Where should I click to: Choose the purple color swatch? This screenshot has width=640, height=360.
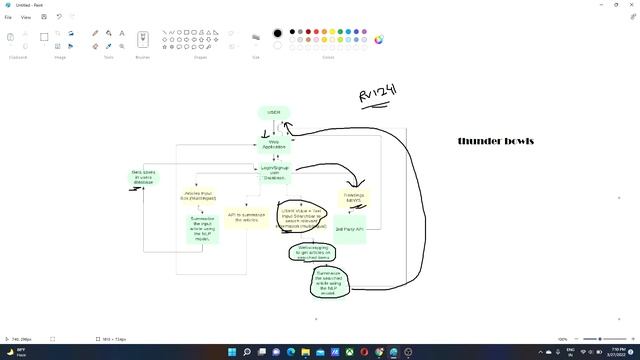click(364, 31)
